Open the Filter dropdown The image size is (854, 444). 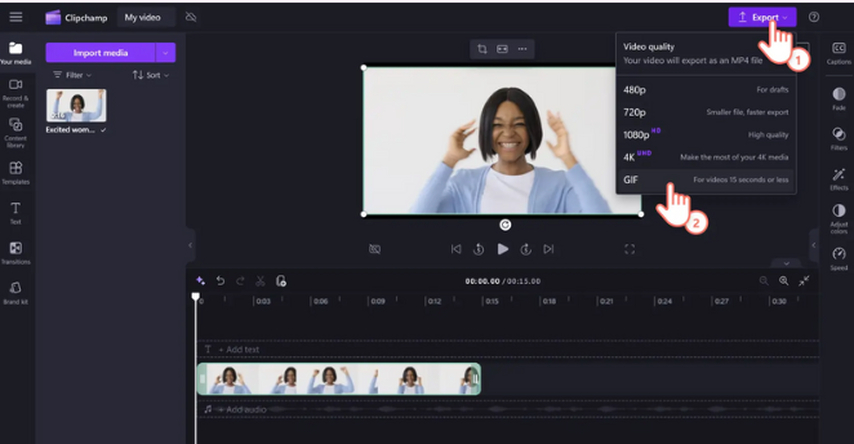[x=72, y=75]
